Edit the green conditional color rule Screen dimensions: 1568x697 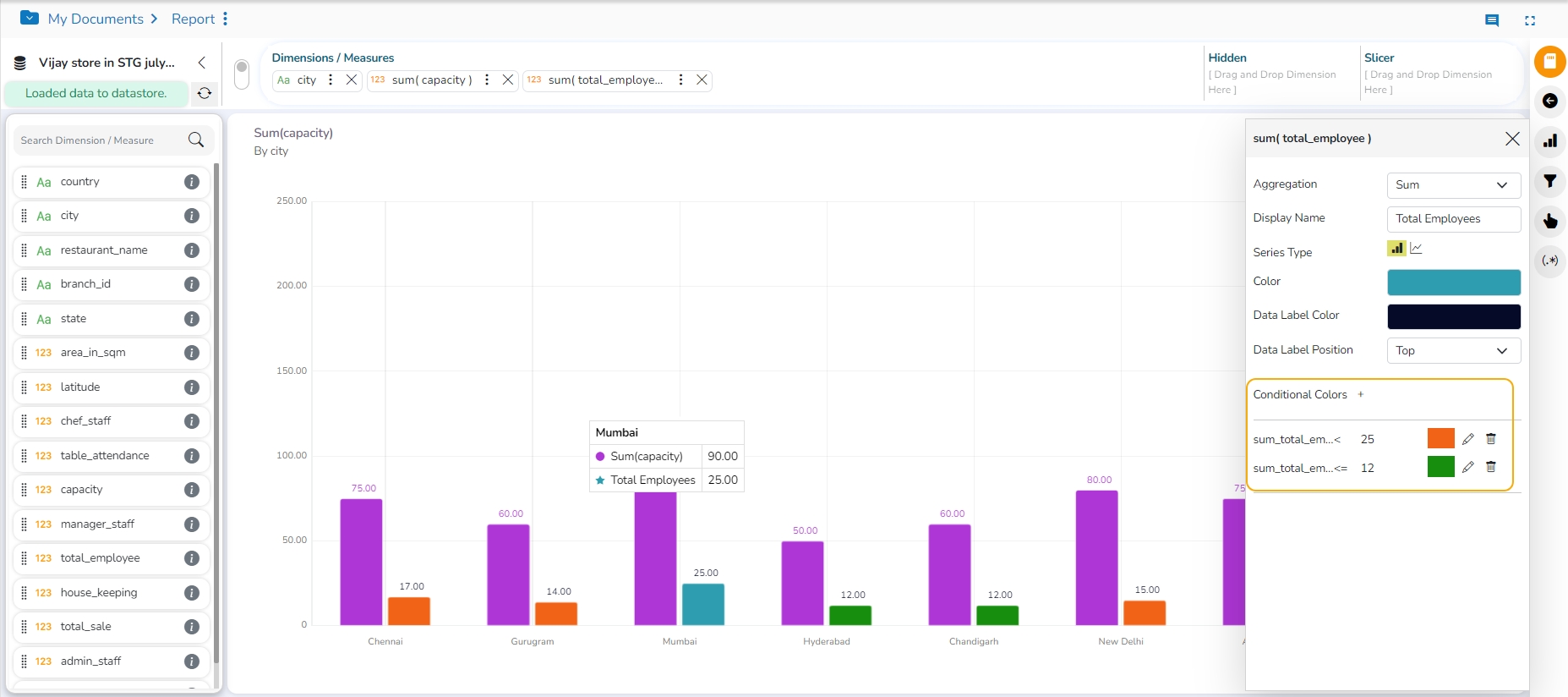pyautogui.click(x=1468, y=467)
